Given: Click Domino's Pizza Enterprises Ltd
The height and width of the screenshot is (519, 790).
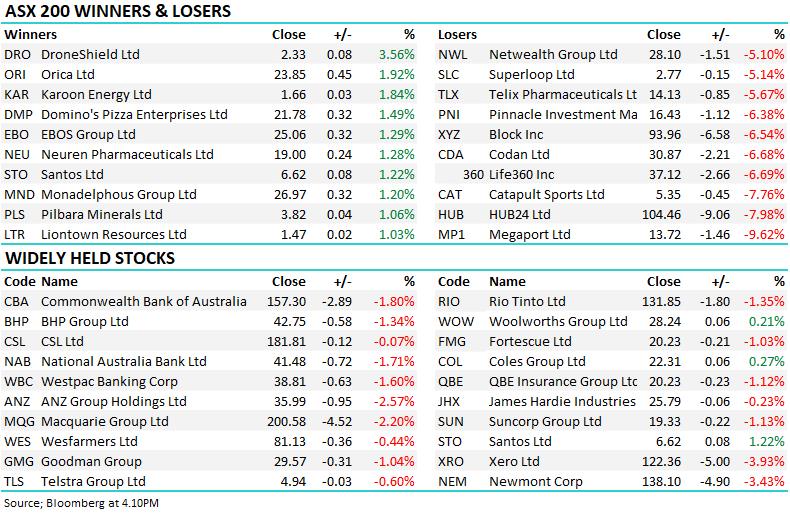Looking at the screenshot, I should (134, 115).
